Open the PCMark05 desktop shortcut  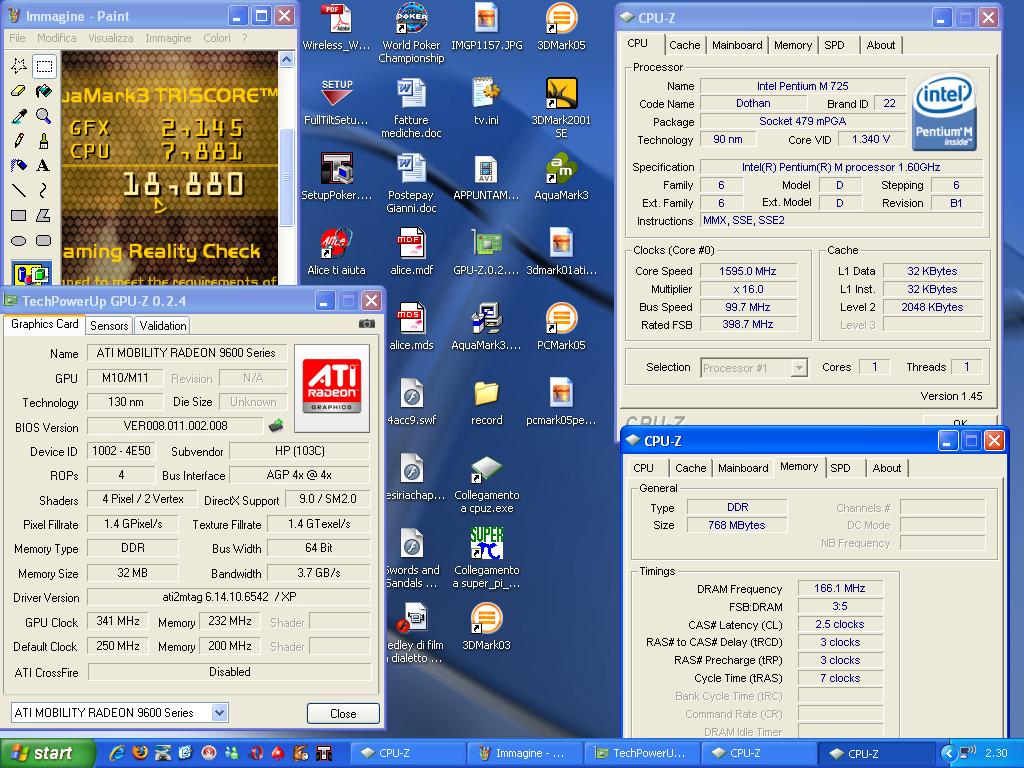pyautogui.click(x=561, y=326)
